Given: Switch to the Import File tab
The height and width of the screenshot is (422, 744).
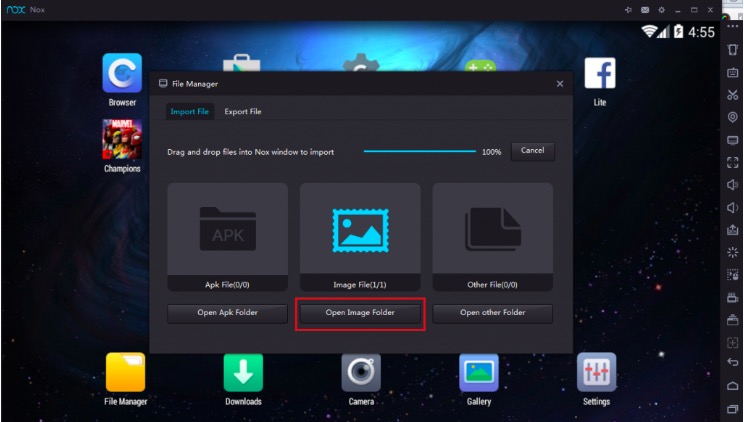Looking at the screenshot, I should coord(189,112).
